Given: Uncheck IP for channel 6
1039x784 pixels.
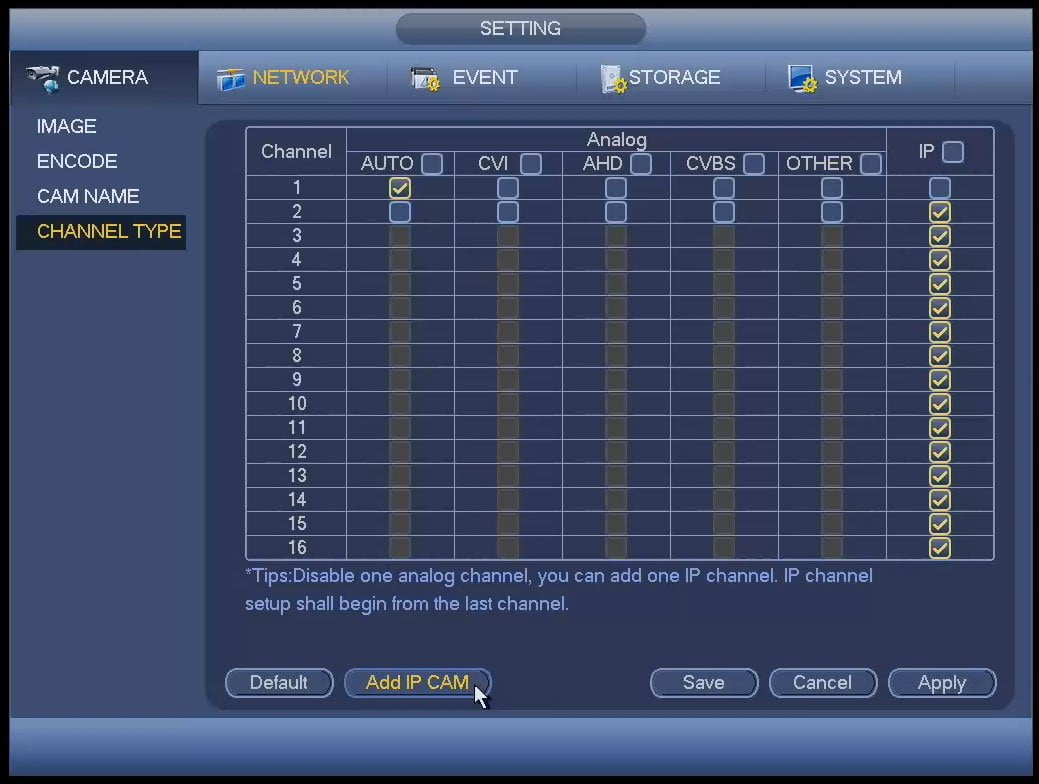Looking at the screenshot, I should click(x=940, y=308).
